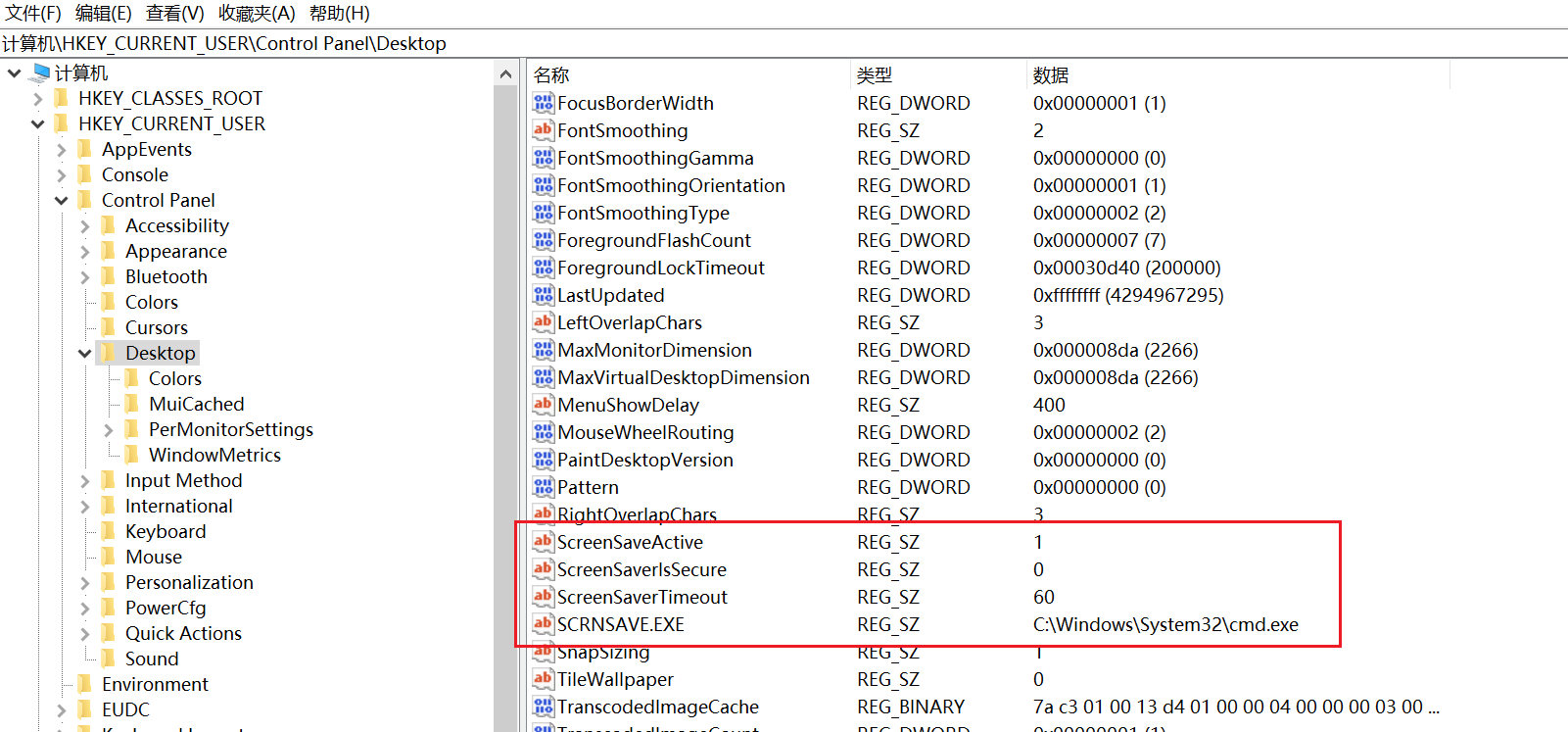Click the HKEY_CLASSES_ROOT folder icon
Viewport: 1568px width, 732px height.
(62, 98)
